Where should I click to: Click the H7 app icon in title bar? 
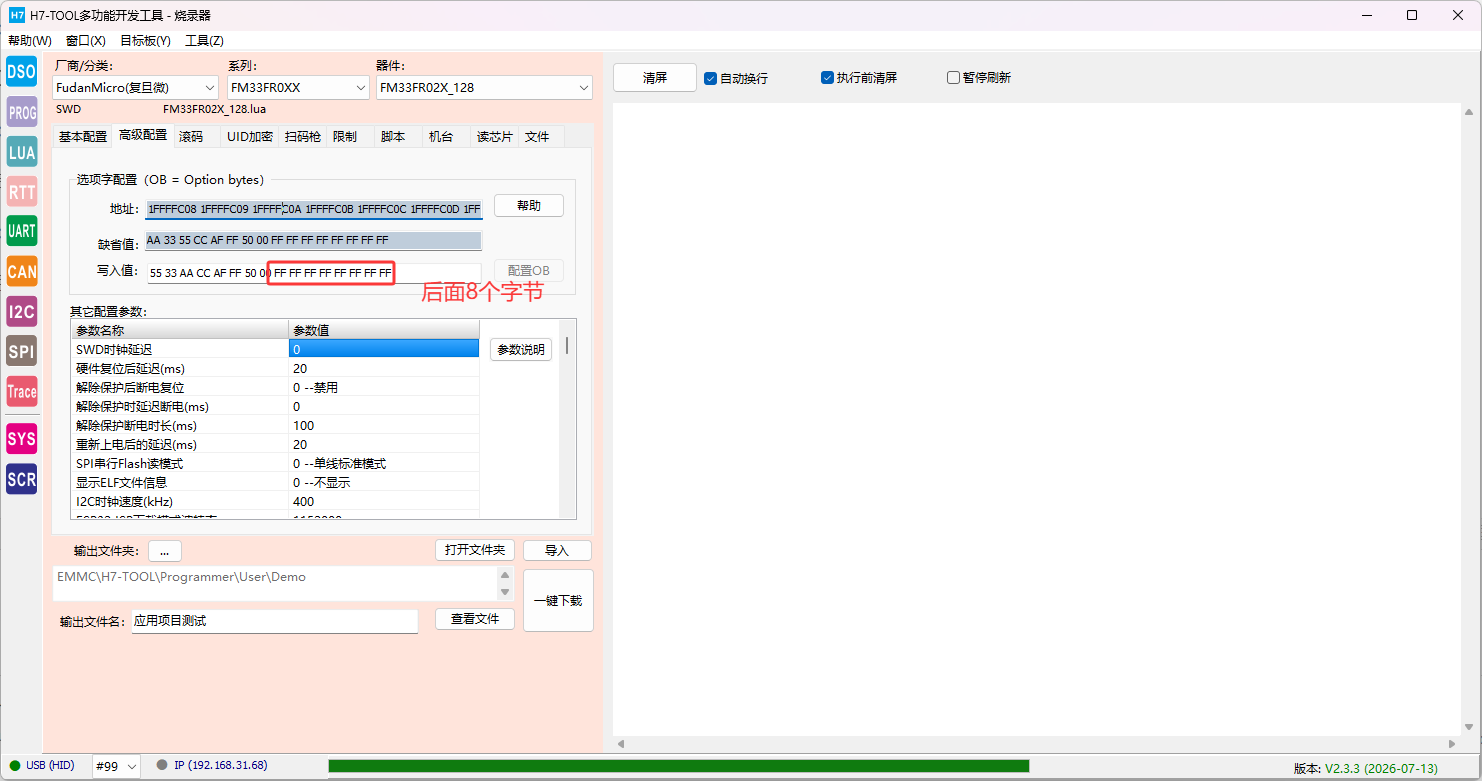point(16,15)
